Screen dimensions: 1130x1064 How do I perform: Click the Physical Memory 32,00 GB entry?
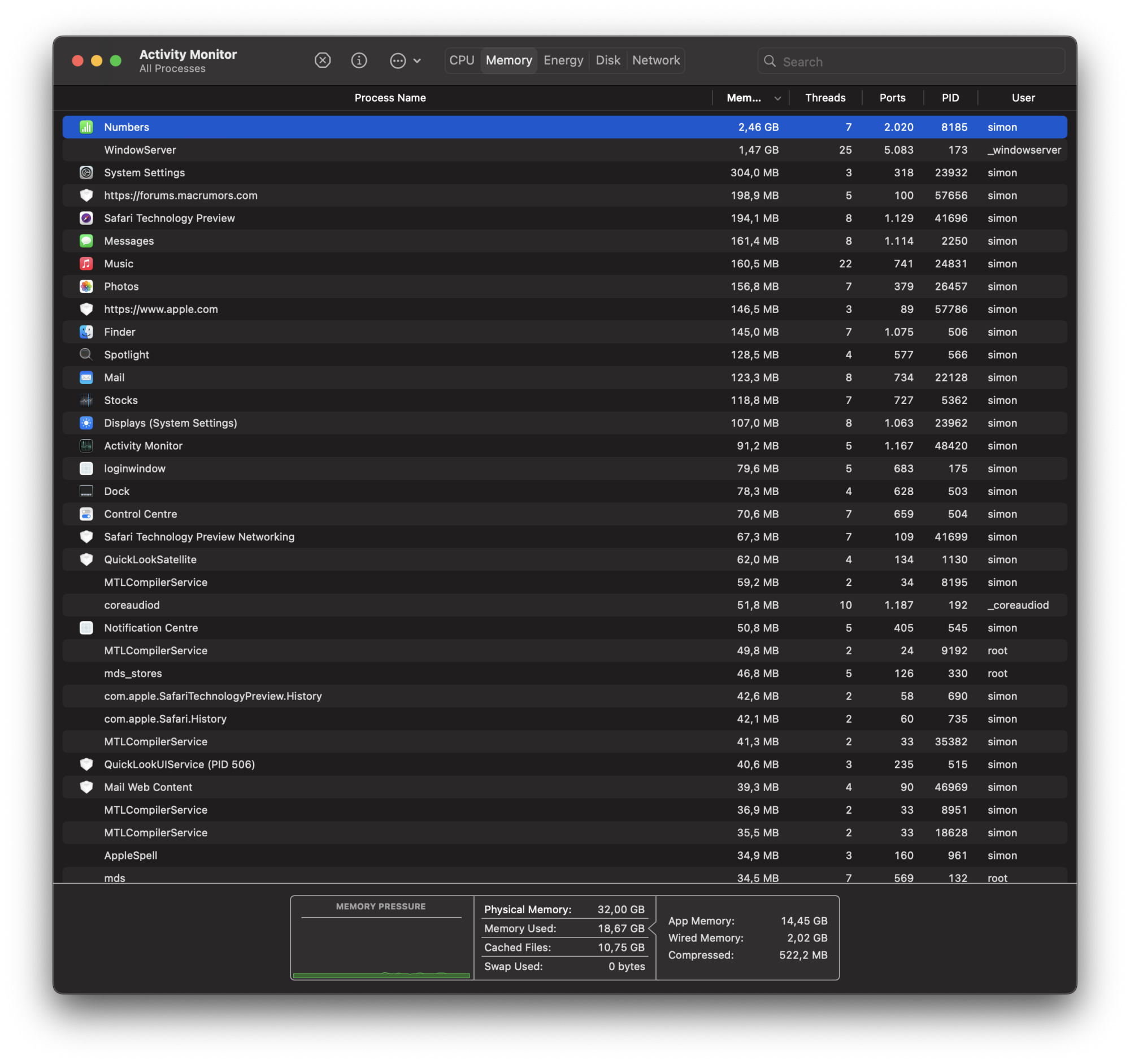[x=564, y=909]
